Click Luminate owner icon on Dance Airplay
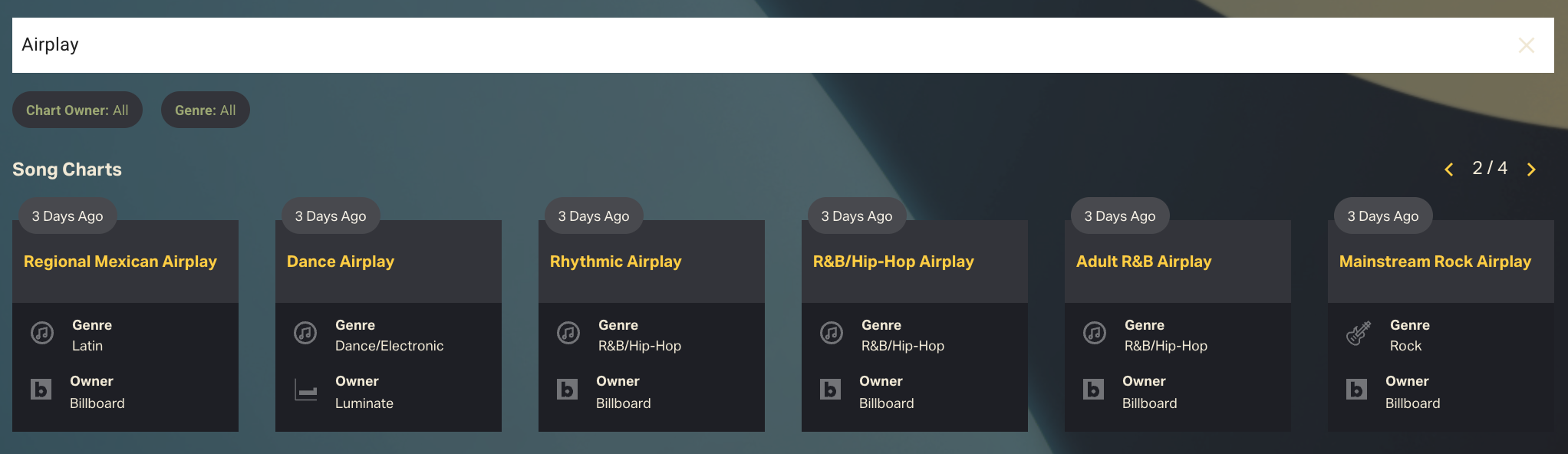Image resolution: width=1568 pixels, height=454 pixels. click(x=305, y=390)
